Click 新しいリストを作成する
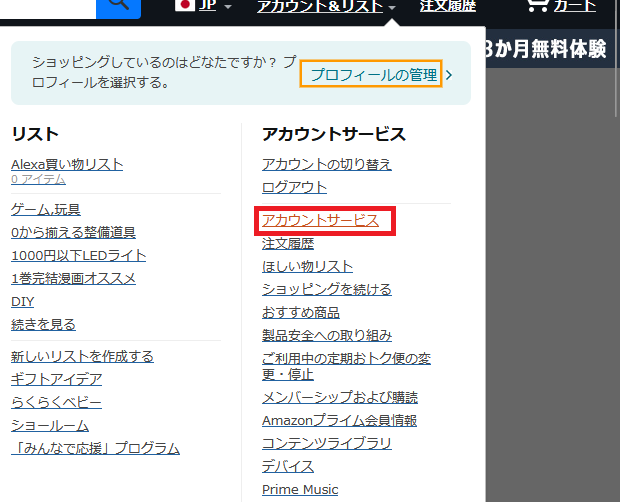The width and height of the screenshot is (620, 502). click(x=82, y=356)
